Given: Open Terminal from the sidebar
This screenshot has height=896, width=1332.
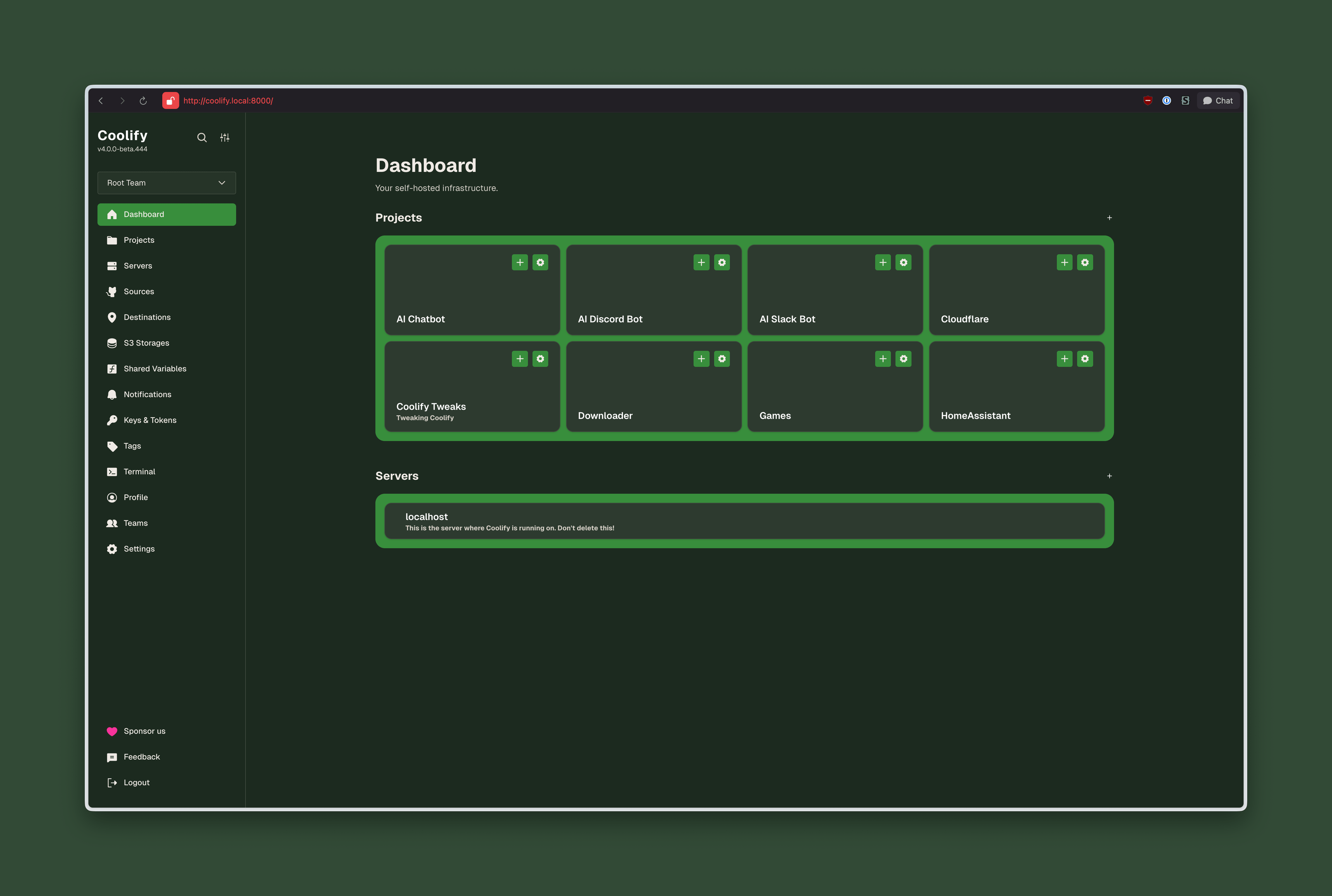Looking at the screenshot, I should click(x=139, y=471).
